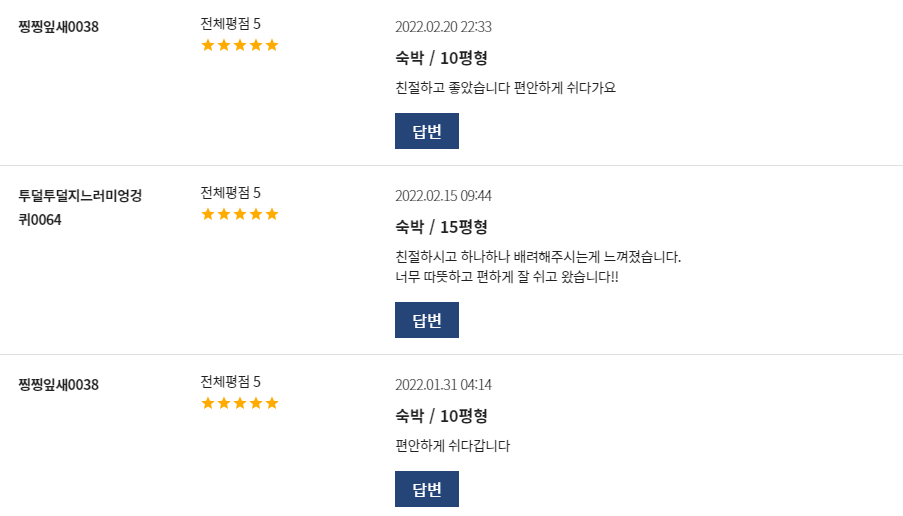Image resolution: width=903 pixels, height=516 pixels.
Task: Click 전체평점 5 label on the middle review
Action: point(230,192)
